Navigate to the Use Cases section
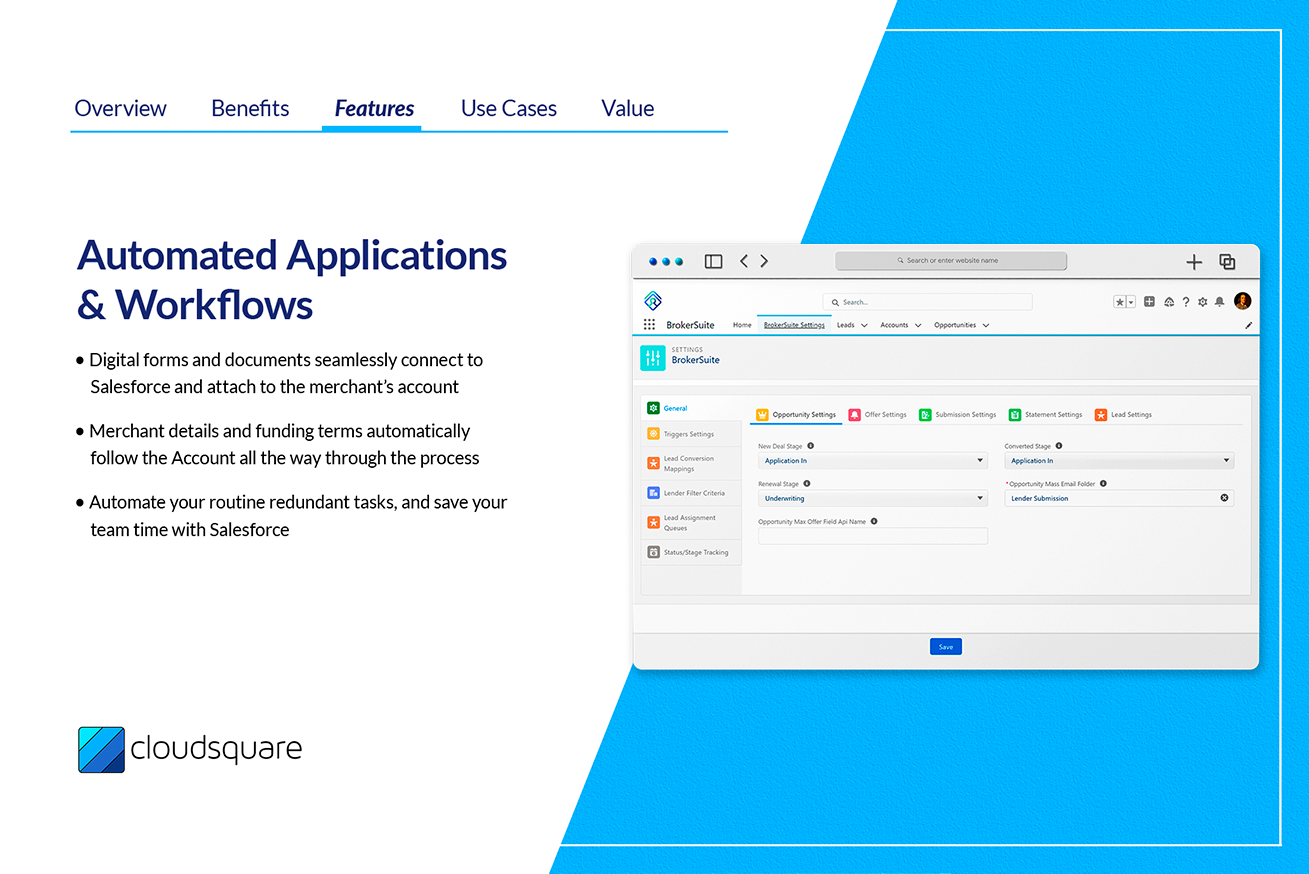 (x=508, y=108)
